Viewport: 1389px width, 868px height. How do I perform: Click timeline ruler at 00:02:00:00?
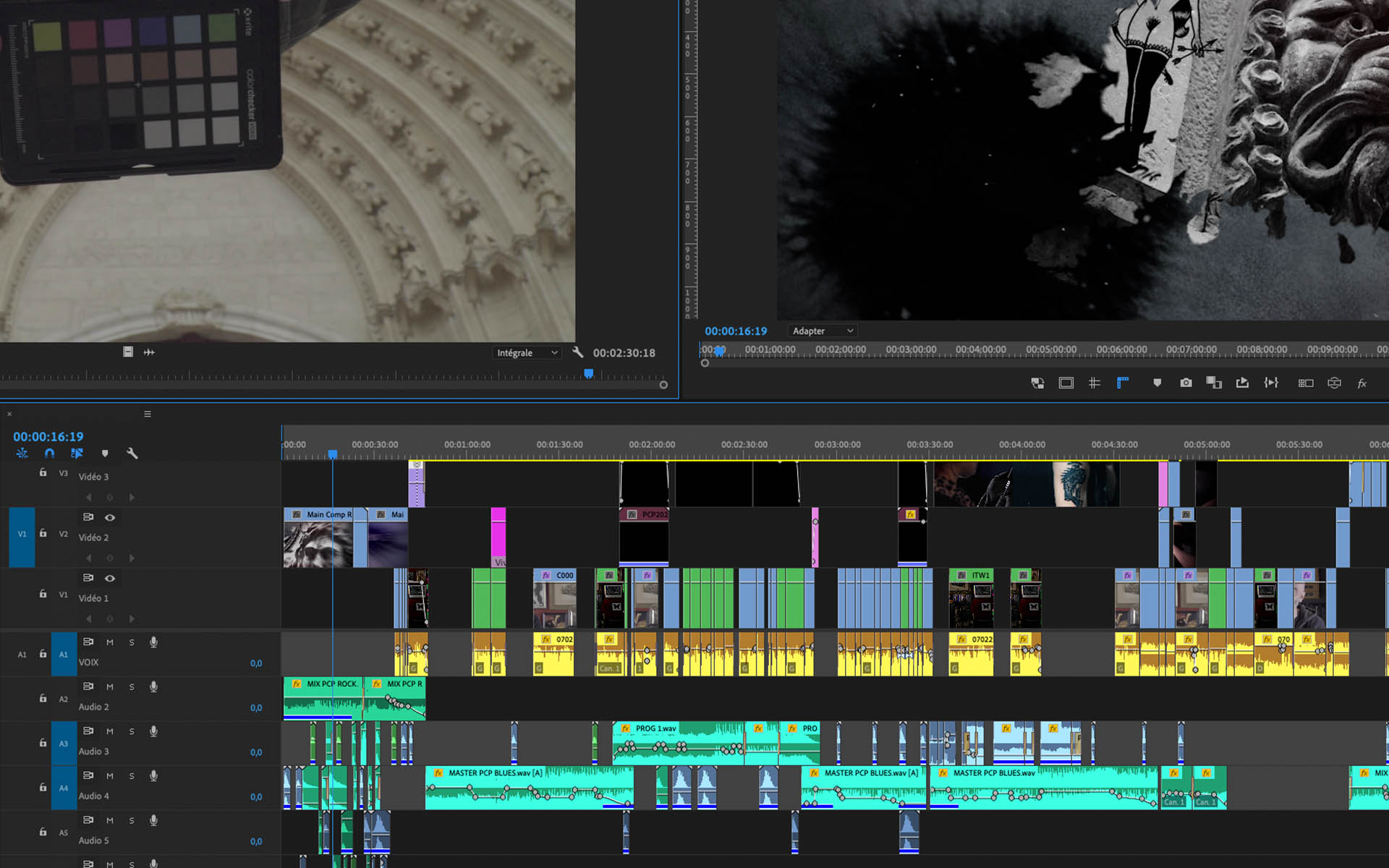pyautogui.click(x=652, y=445)
